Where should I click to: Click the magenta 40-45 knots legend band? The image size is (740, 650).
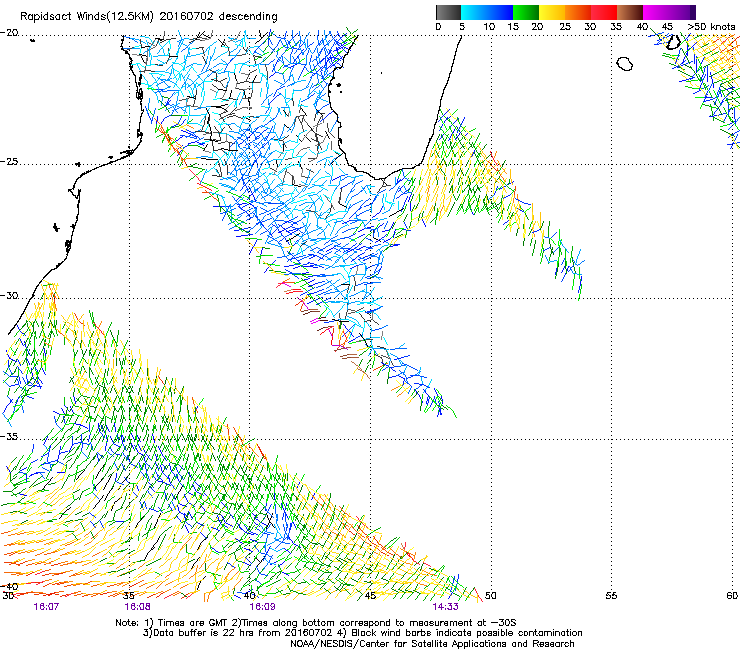tap(656, 12)
